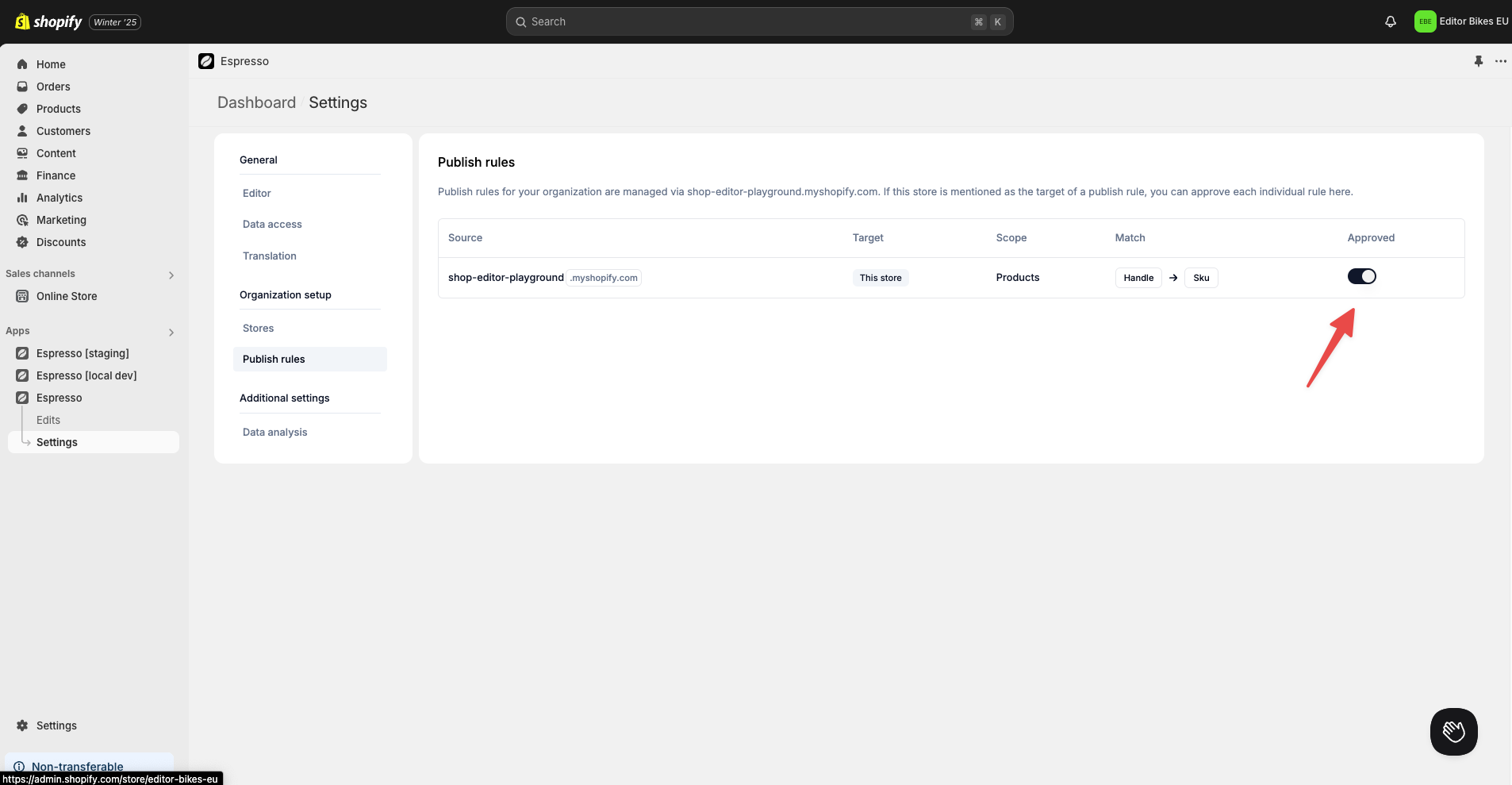
Task: Expand the Sales channels section chevron
Action: pos(171,275)
